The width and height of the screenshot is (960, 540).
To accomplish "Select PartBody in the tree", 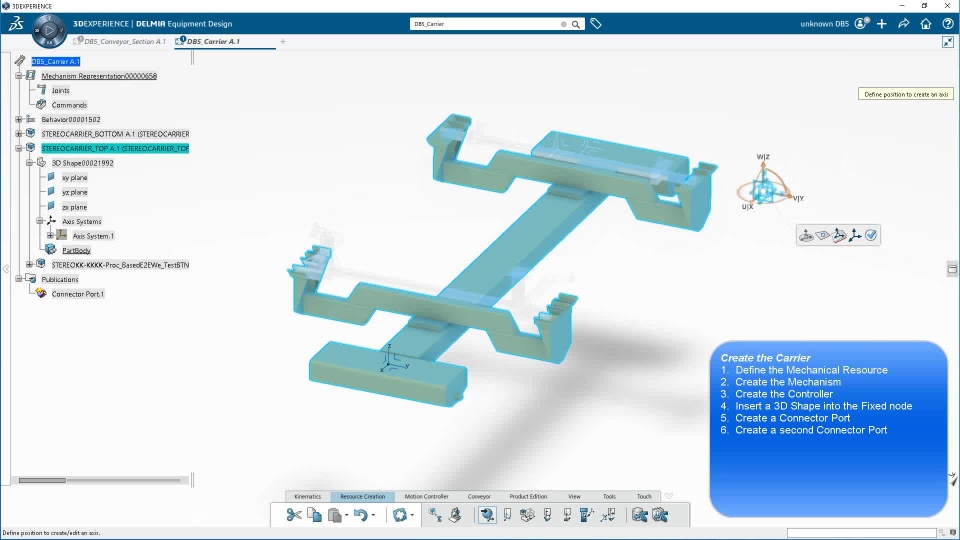I will (76, 250).
